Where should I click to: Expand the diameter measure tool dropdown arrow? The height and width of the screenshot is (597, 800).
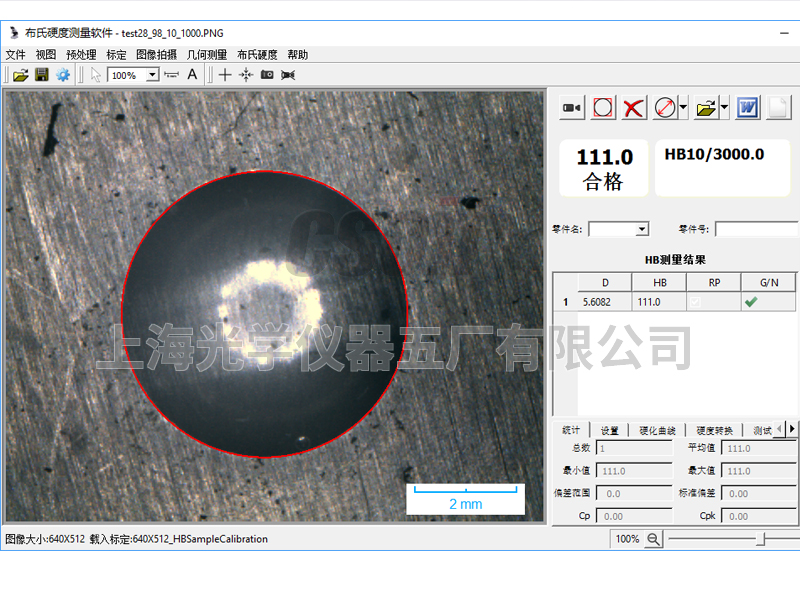point(683,108)
